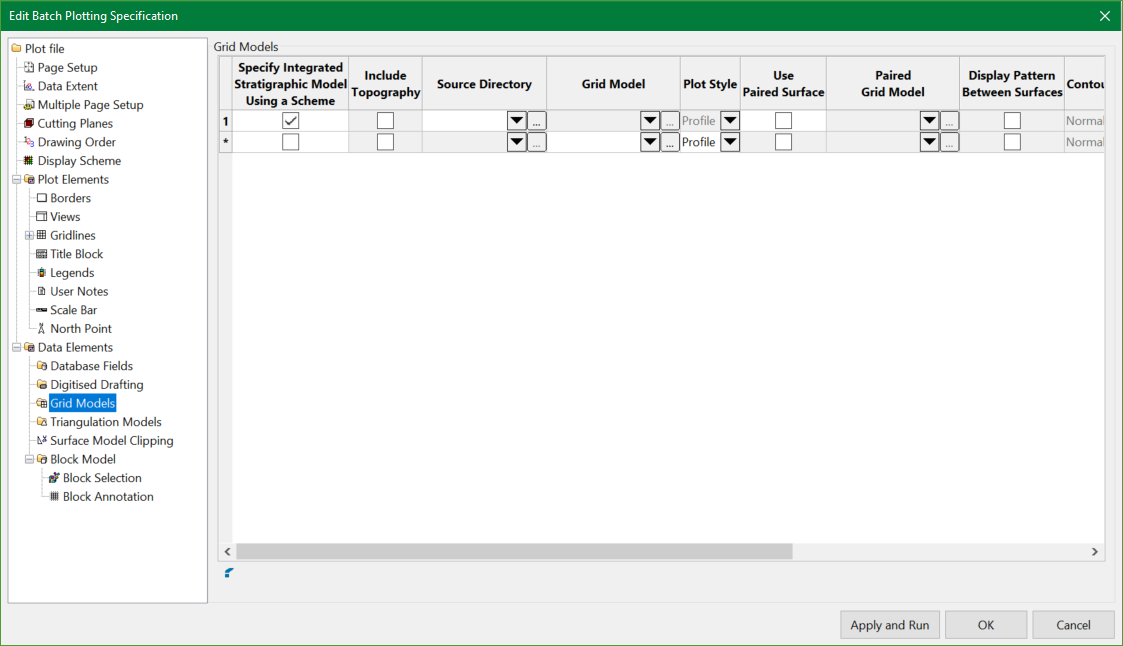Viewport: 1123px width, 646px height.
Task: Click the blue icon below the grid
Action: point(228,572)
